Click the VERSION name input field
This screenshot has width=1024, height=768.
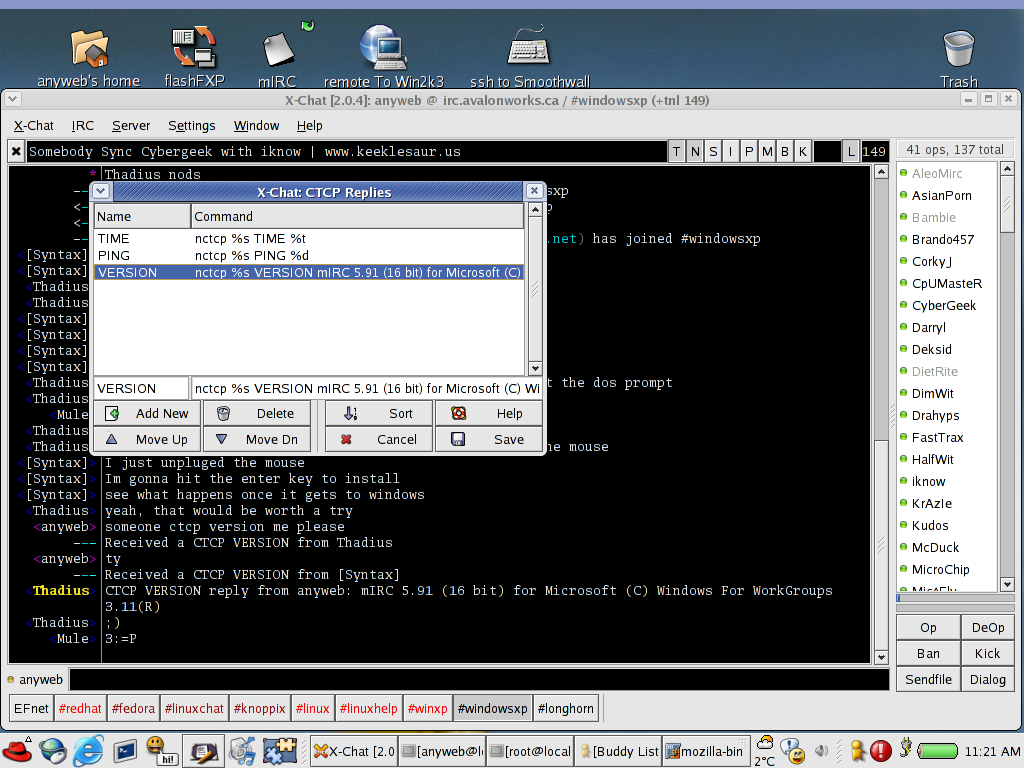(x=141, y=389)
